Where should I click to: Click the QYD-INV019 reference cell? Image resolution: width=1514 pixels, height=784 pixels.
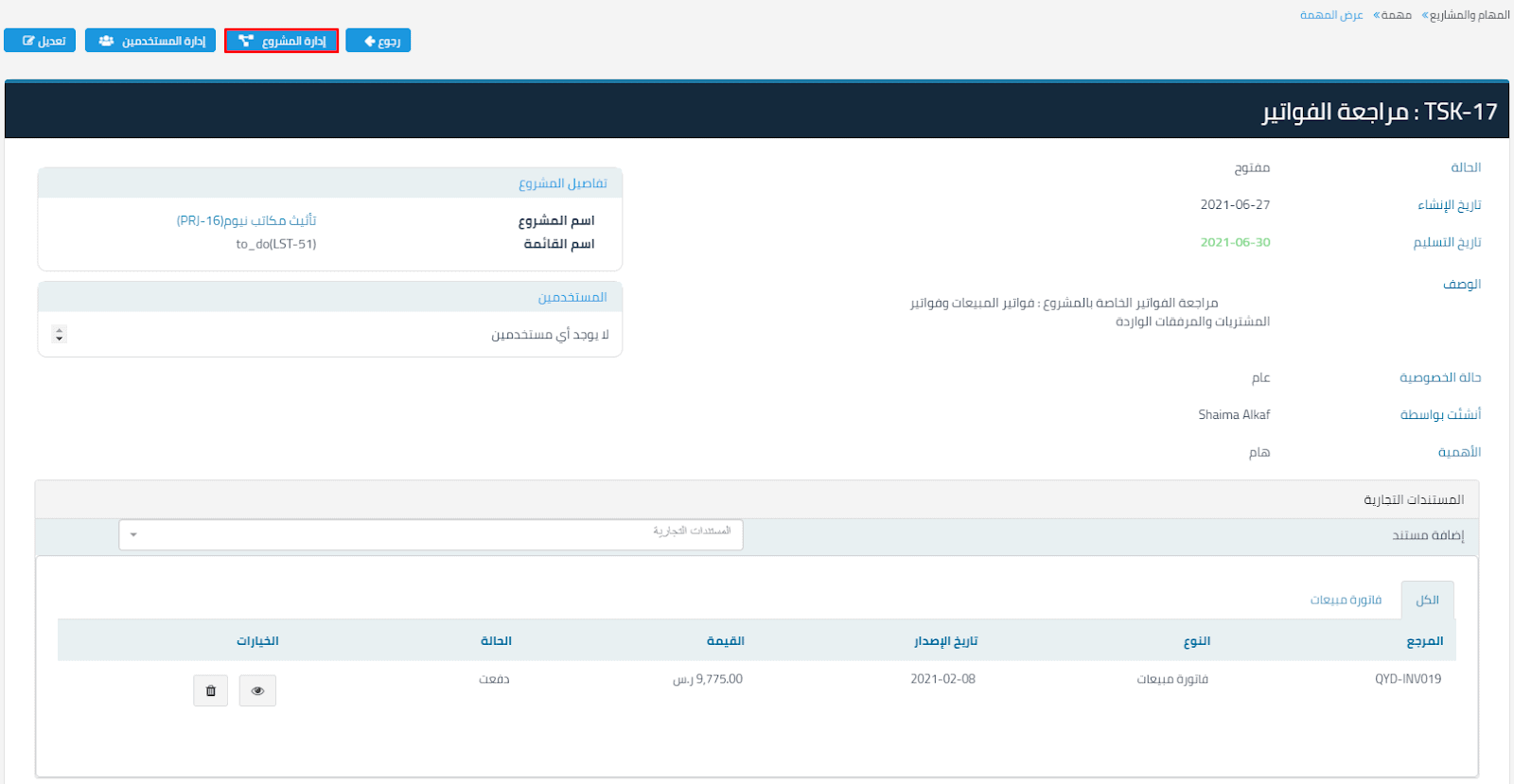tap(1408, 679)
